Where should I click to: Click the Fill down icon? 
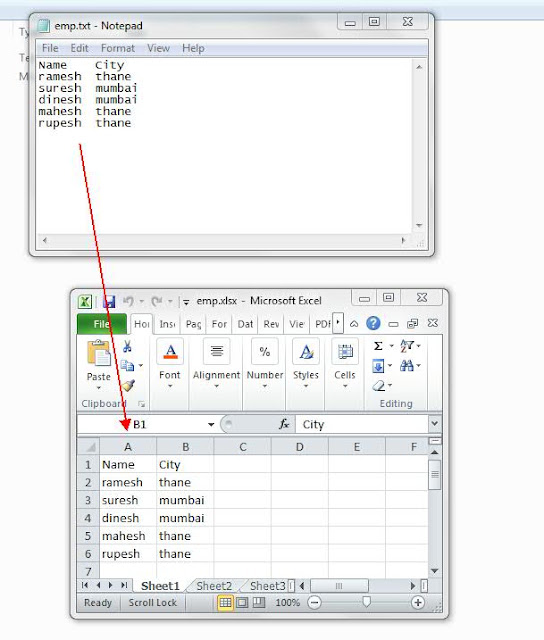(378, 366)
